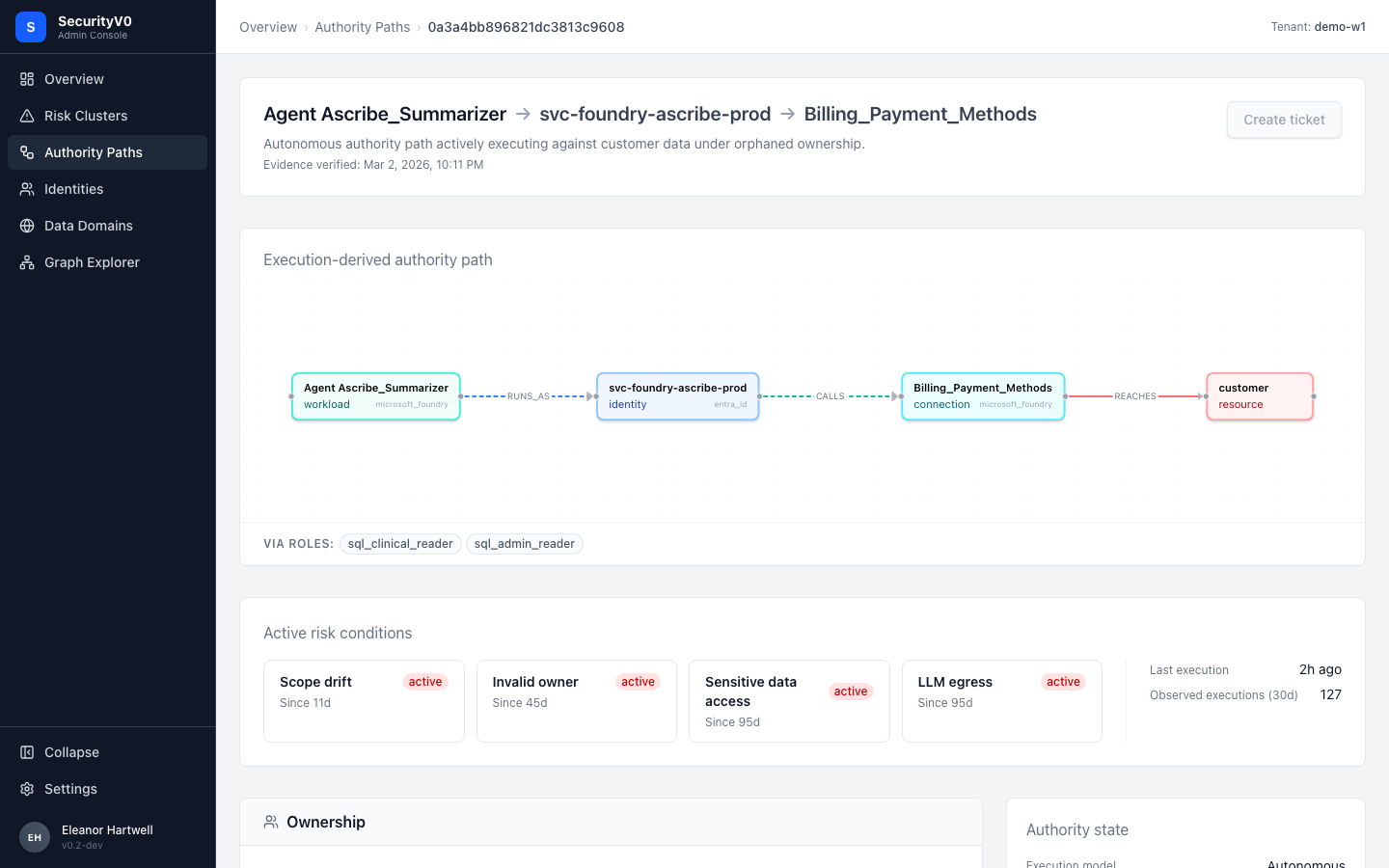The image size is (1389, 868).
Task: Click the sql_admin_reader role chip
Action: click(525, 544)
